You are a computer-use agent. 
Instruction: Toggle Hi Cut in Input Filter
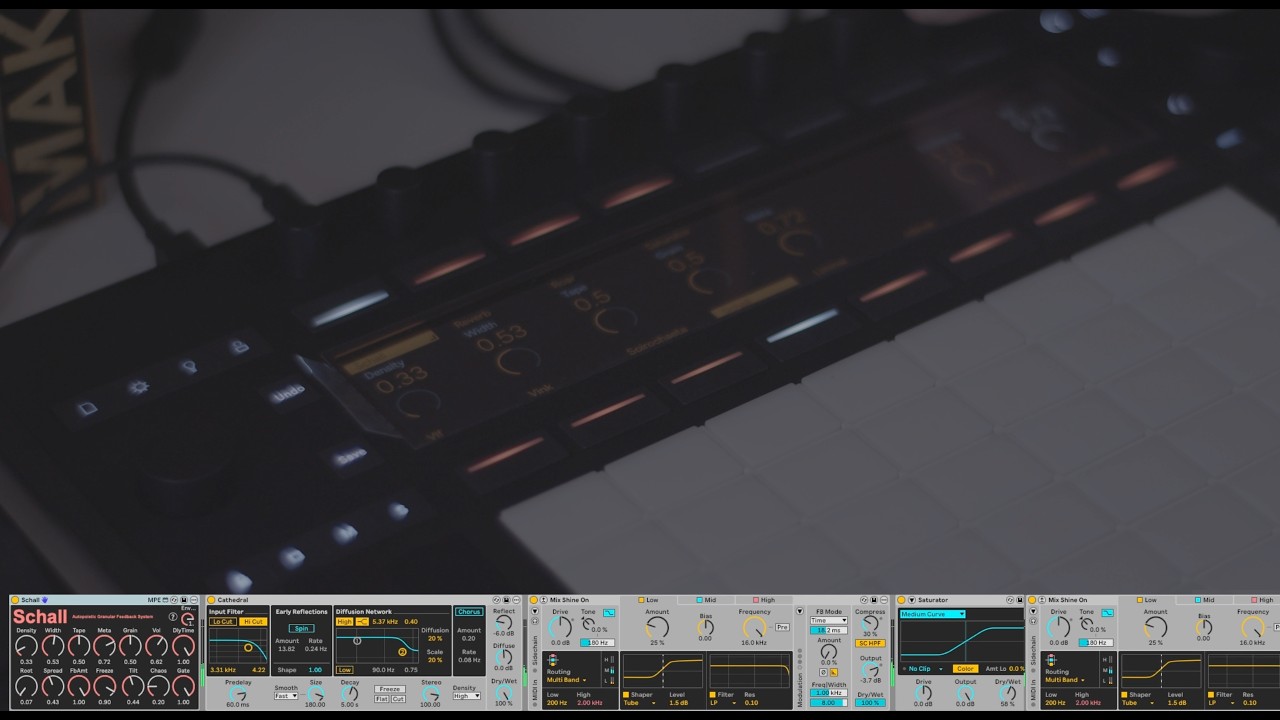(253, 621)
